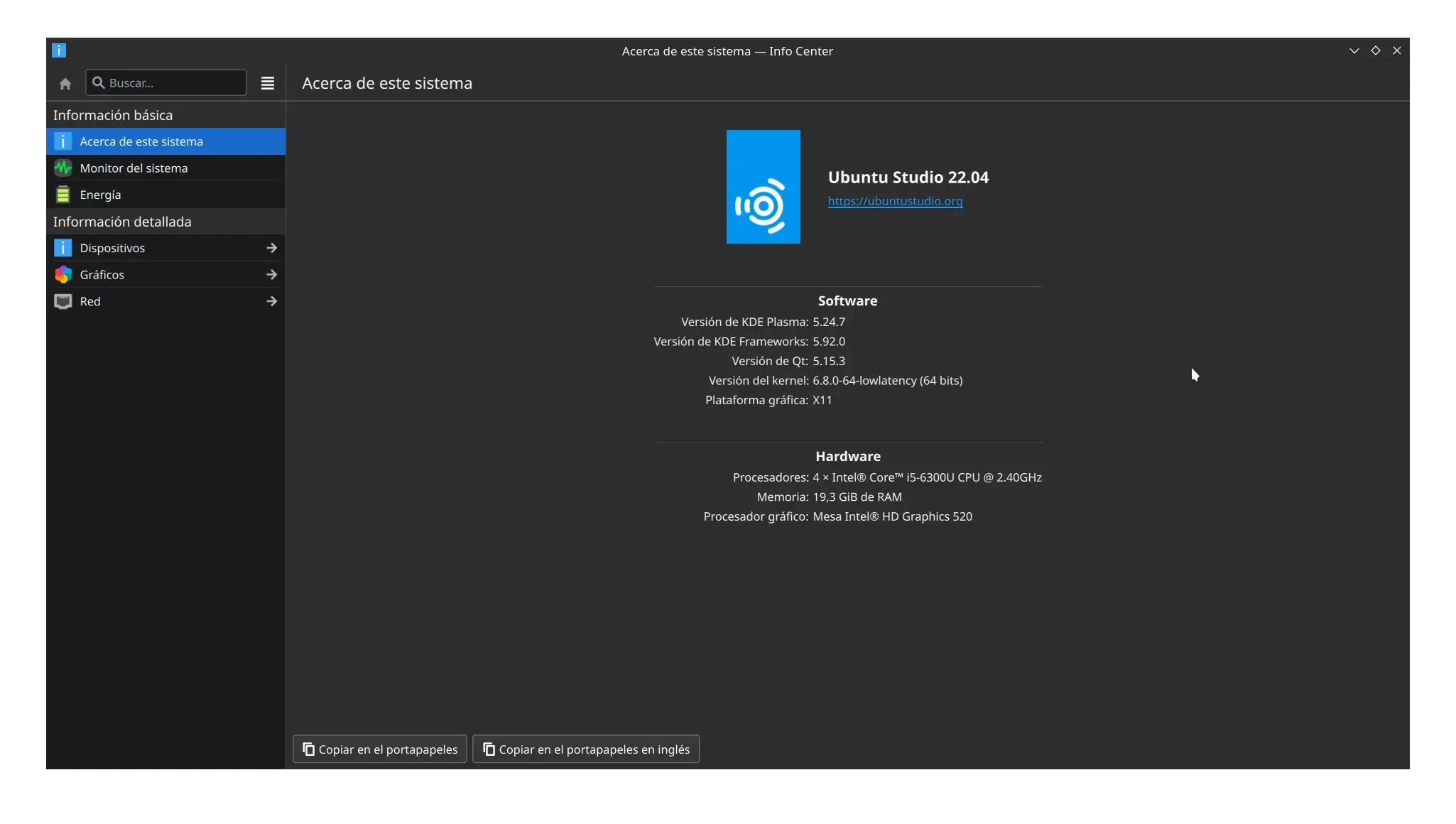The width and height of the screenshot is (1456, 824).
Task: Expand the Red section arrow
Action: [x=271, y=301]
